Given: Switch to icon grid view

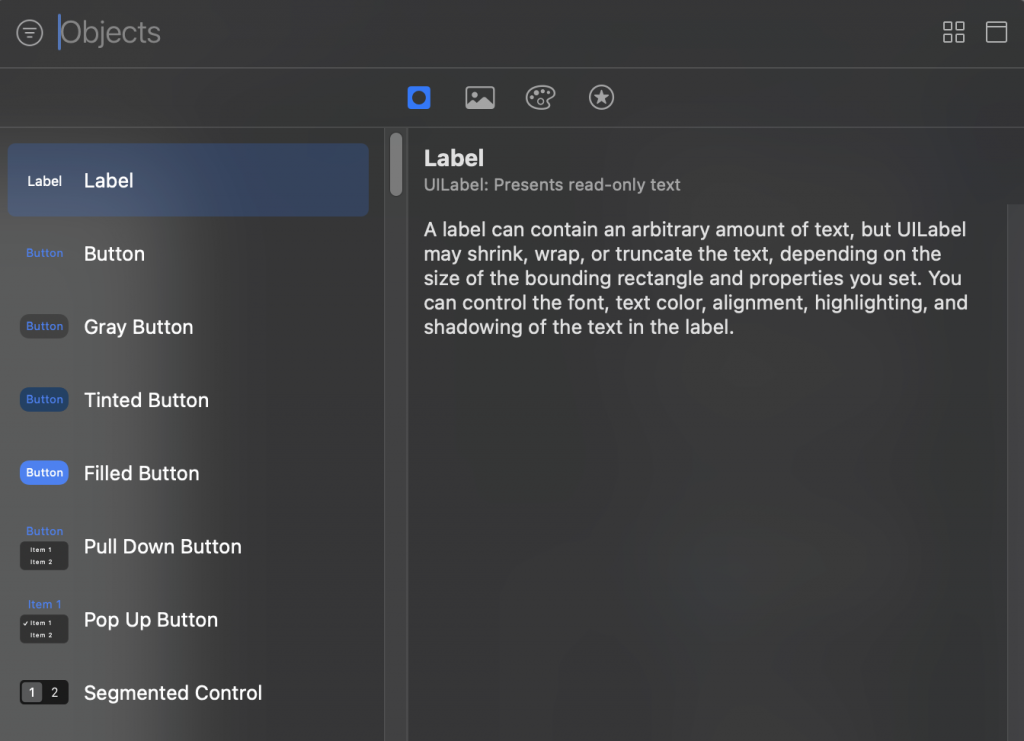Looking at the screenshot, I should [x=954, y=32].
